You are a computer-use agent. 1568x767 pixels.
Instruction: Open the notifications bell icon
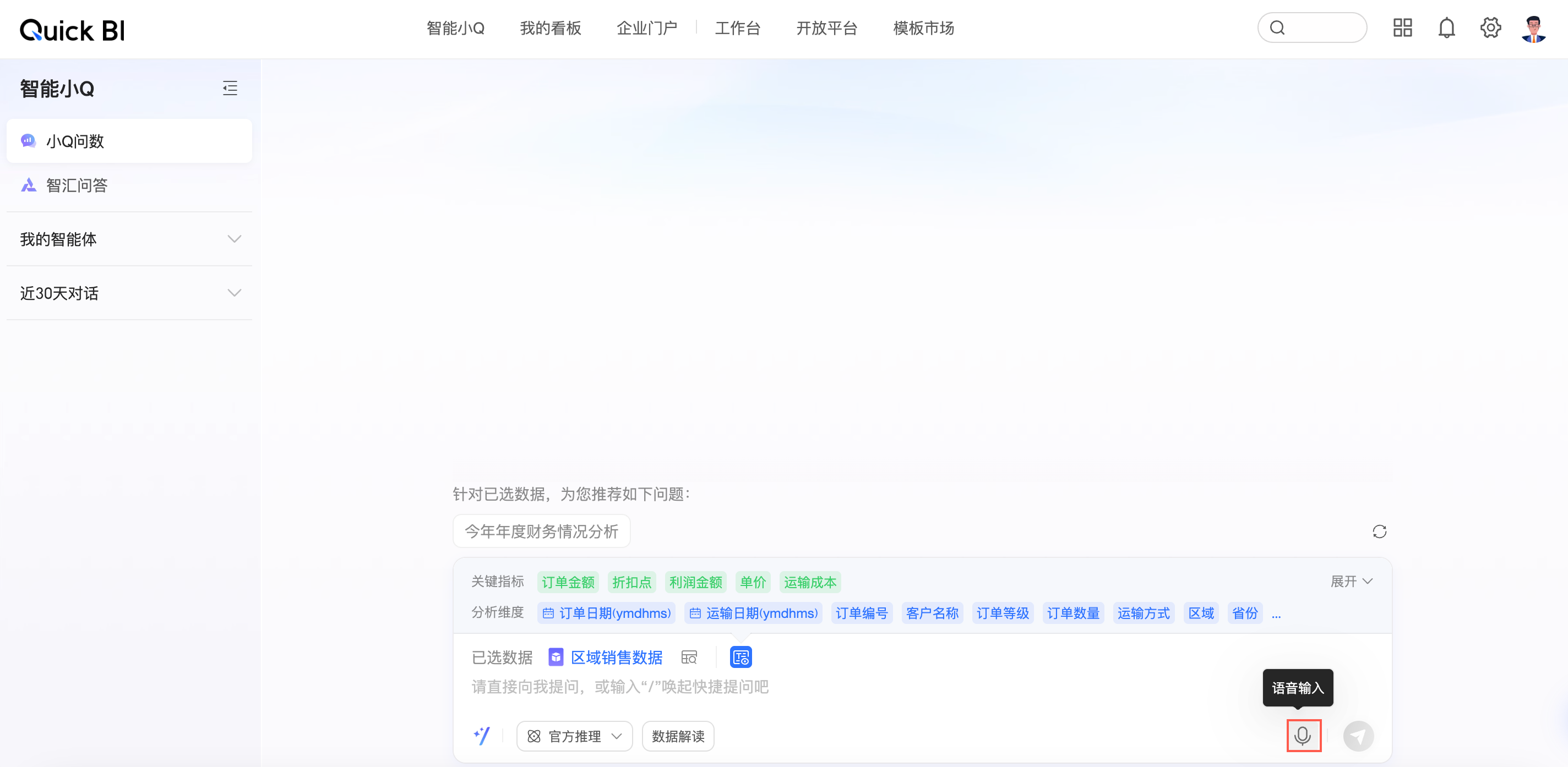[x=1446, y=28]
